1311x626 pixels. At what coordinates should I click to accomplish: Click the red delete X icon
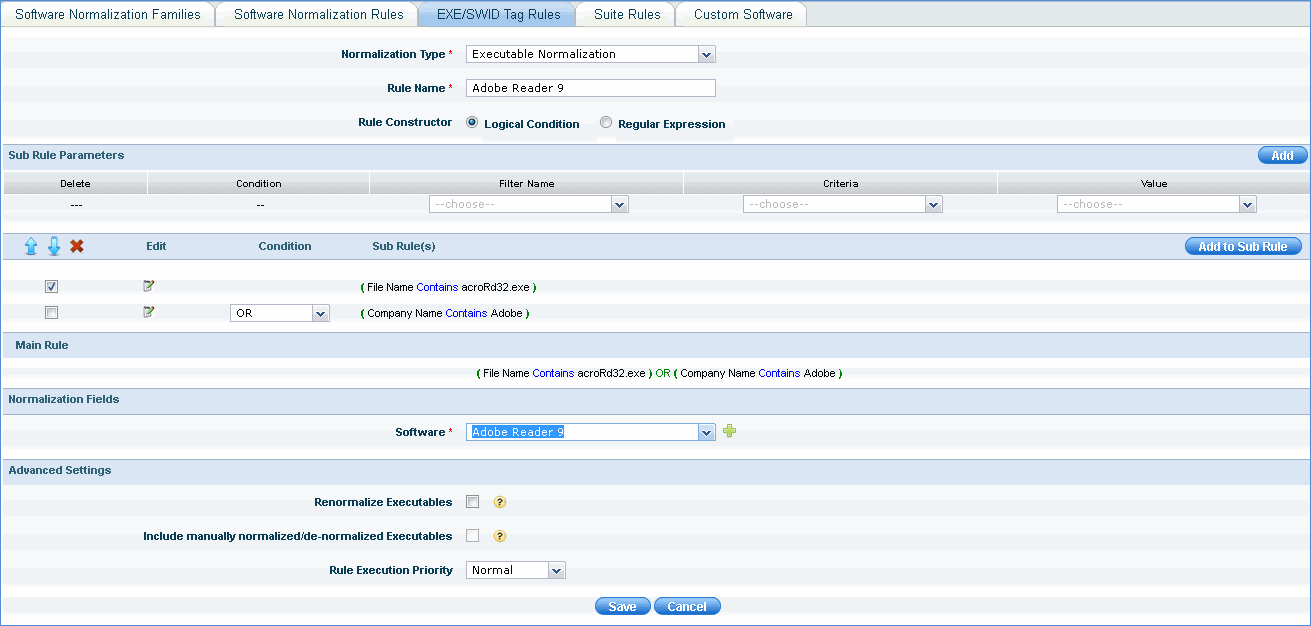[x=77, y=246]
